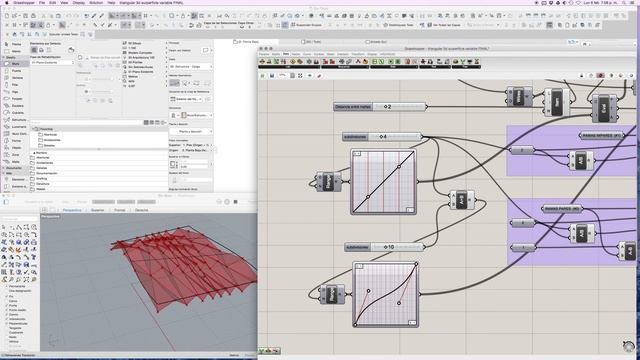Select the Forma morph tool in toolbox
Viewport: 640px width, 360px height.
pyautogui.click(x=15, y=140)
